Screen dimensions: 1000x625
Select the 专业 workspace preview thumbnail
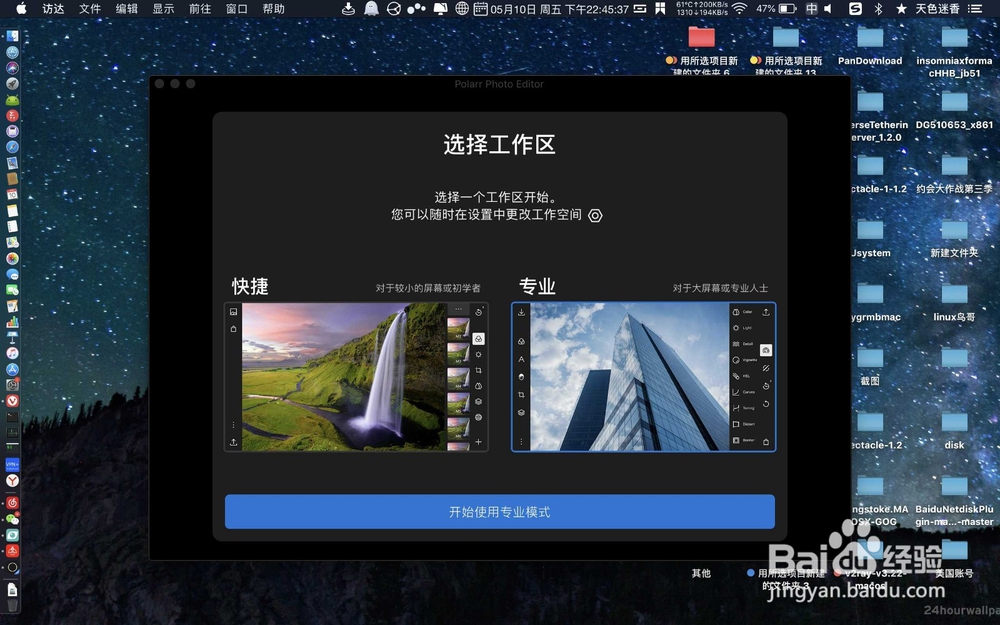[x=643, y=377]
